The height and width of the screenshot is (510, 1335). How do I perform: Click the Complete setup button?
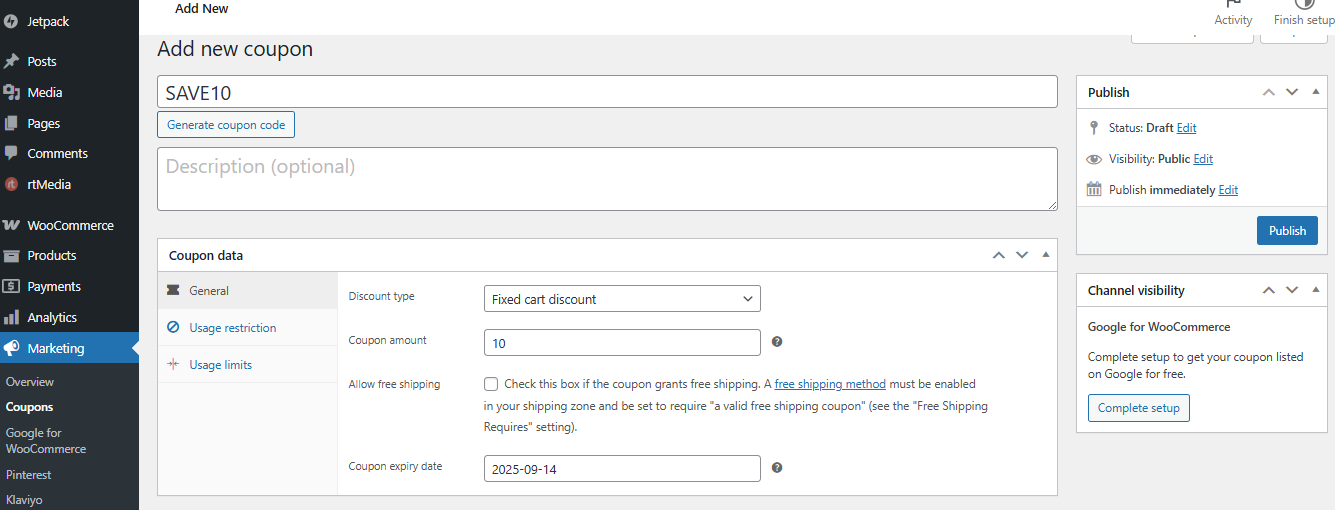[x=1138, y=408]
